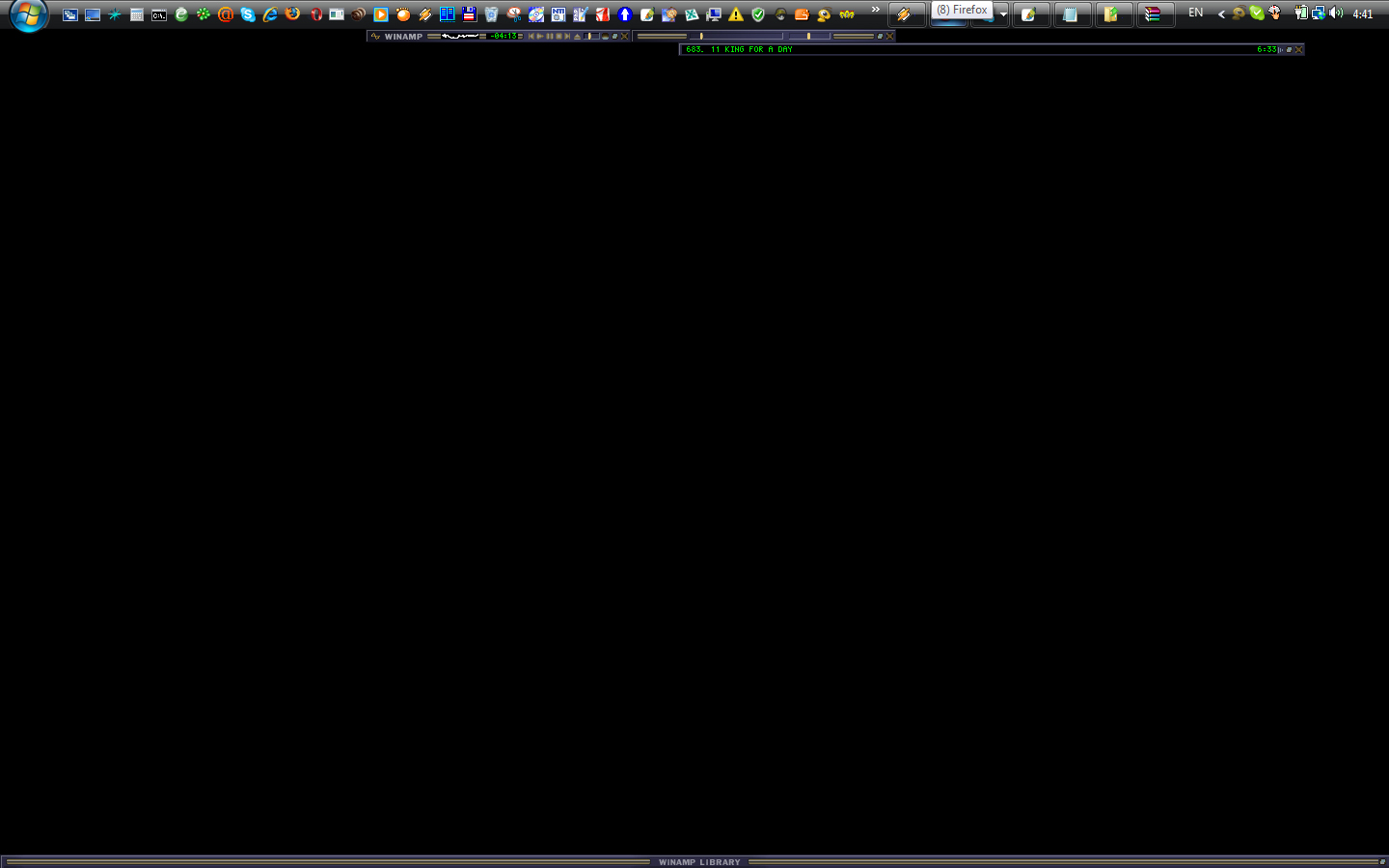Launch Firefox from quick launch
This screenshot has height=868, width=1389.
(292, 14)
